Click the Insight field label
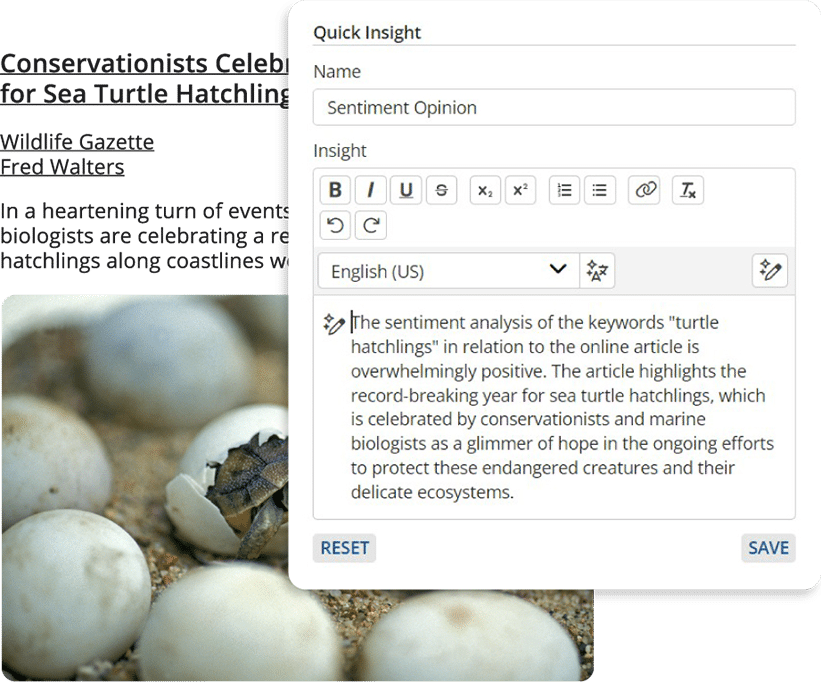Screen dimensions: 821x682 pyautogui.click(x=340, y=151)
